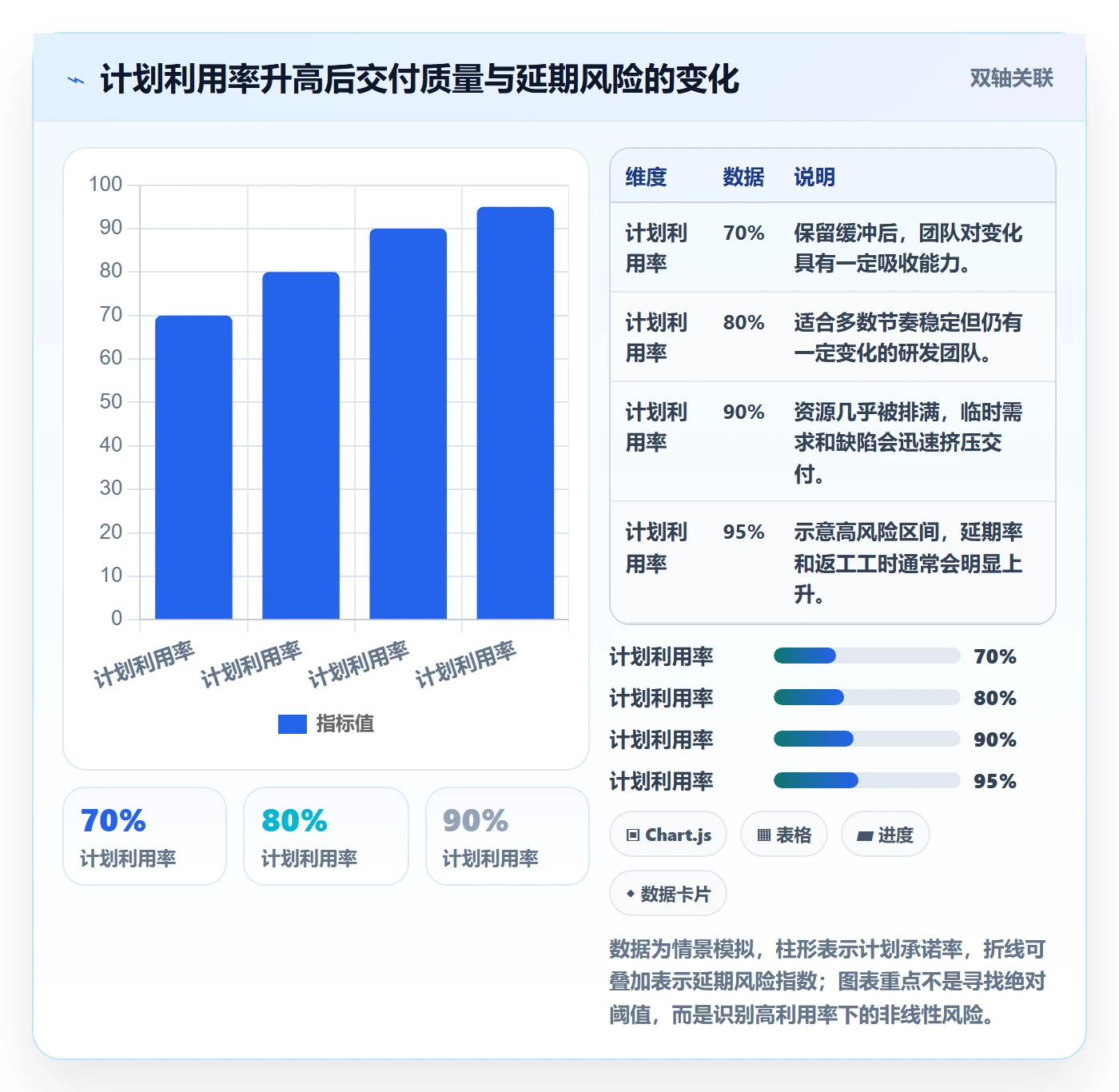
Task: Select the Chart.js tag button
Action: point(668,835)
